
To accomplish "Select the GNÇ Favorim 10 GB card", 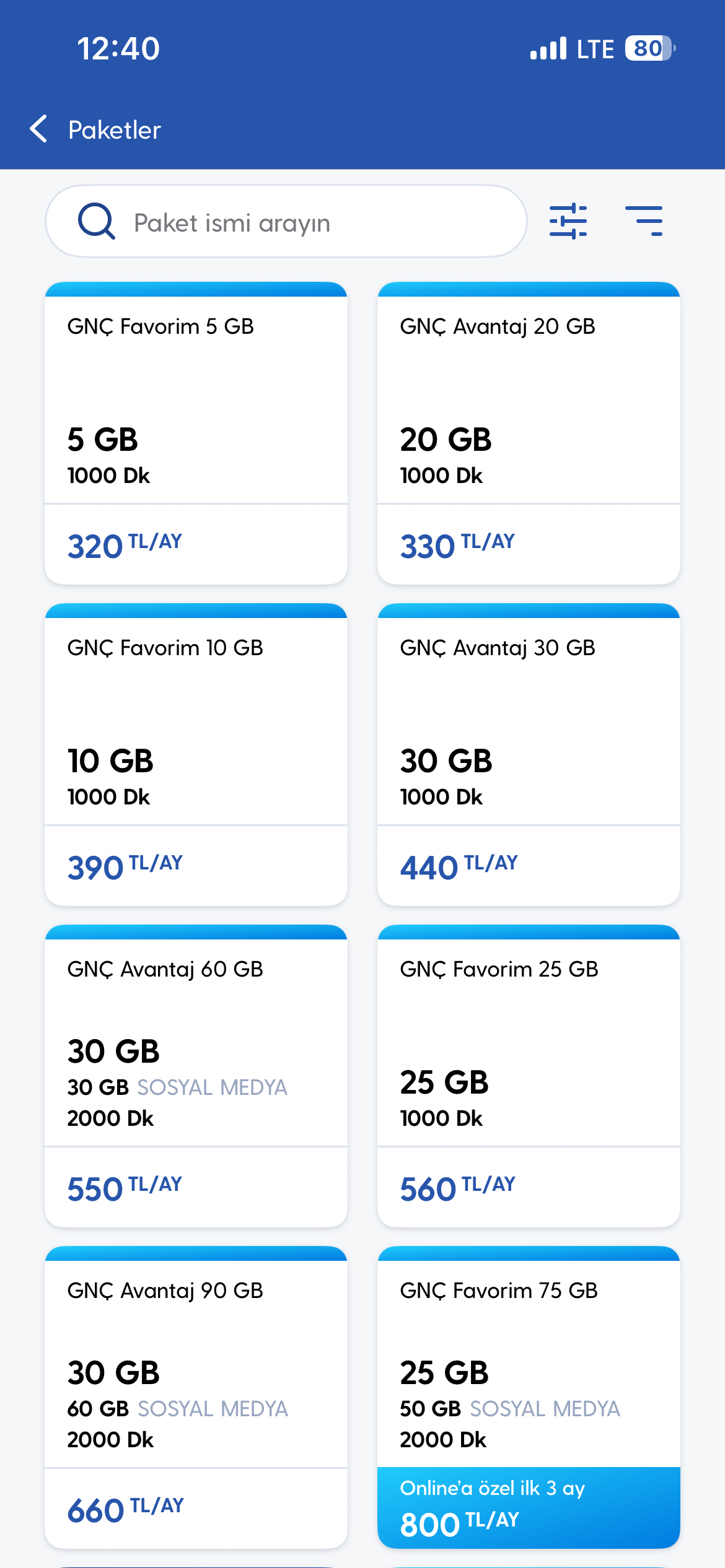I will (196, 754).
